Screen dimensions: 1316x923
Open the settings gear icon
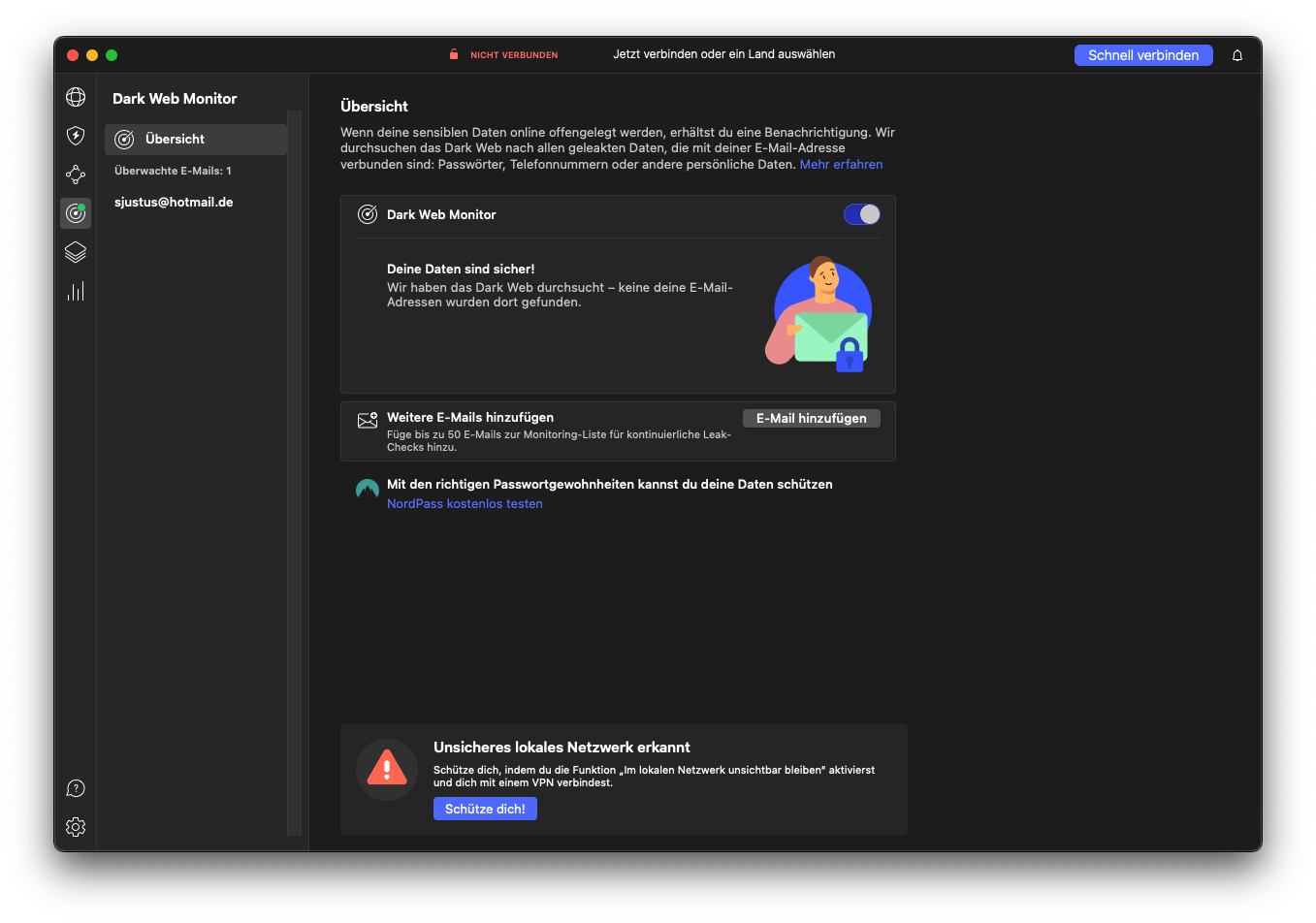click(x=76, y=827)
